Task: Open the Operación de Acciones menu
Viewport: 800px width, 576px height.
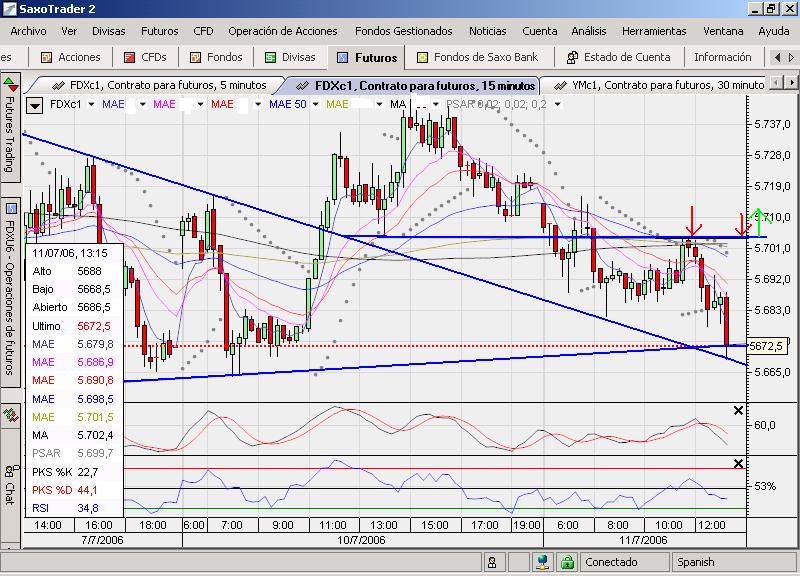Action: point(283,31)
